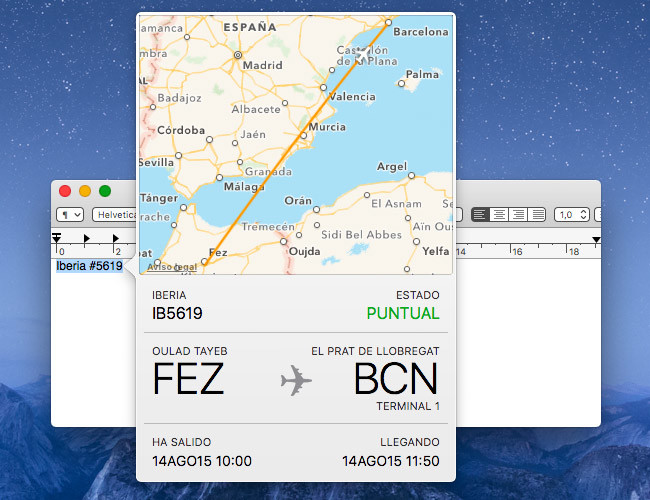Screen dimensions: 650x500
Task: Click the Barcelona city marker on map
Action: coord(388,22)
